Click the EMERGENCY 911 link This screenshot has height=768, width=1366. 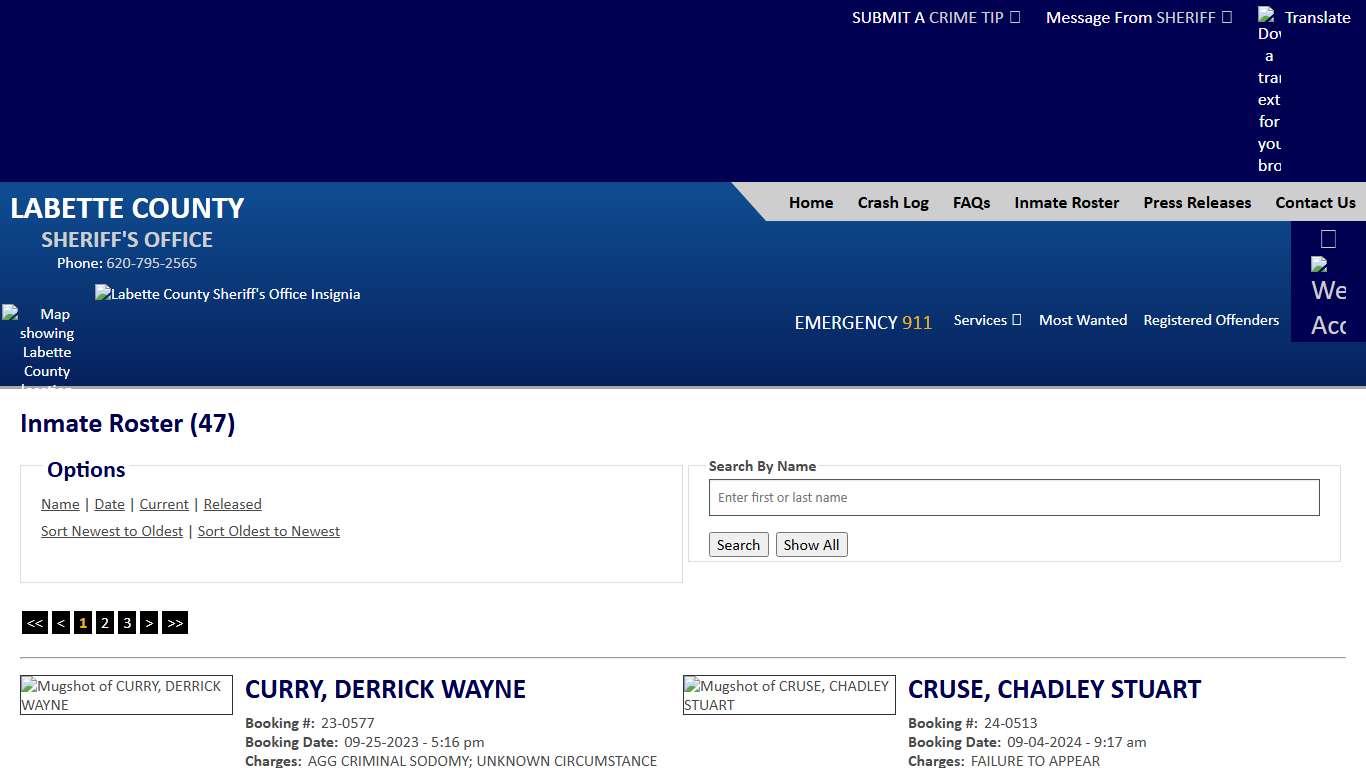[862, 322]
